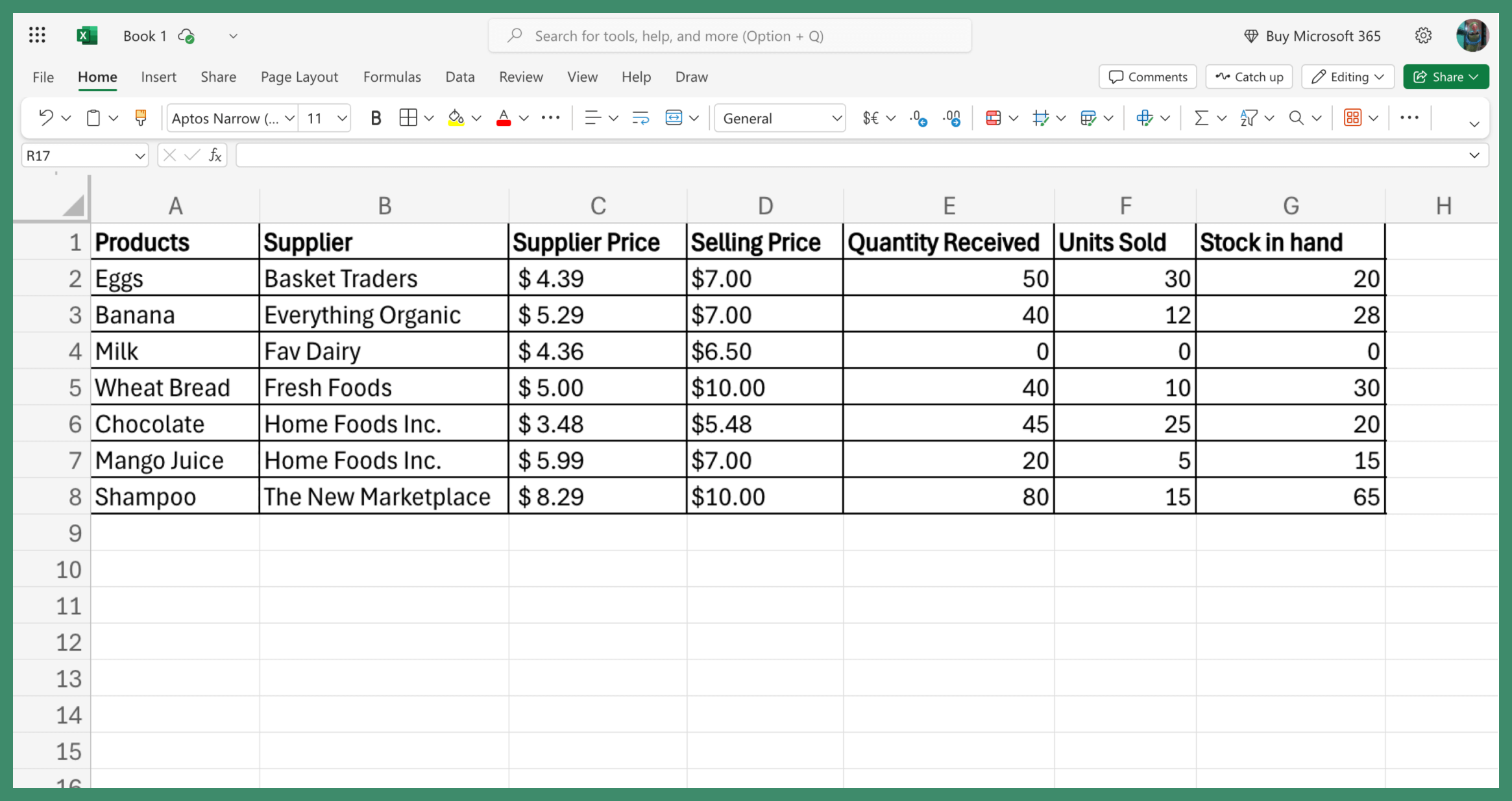Click the Format Painter brush icon
This screenshot has width=1512, height=801.
[x=140, y=118]
